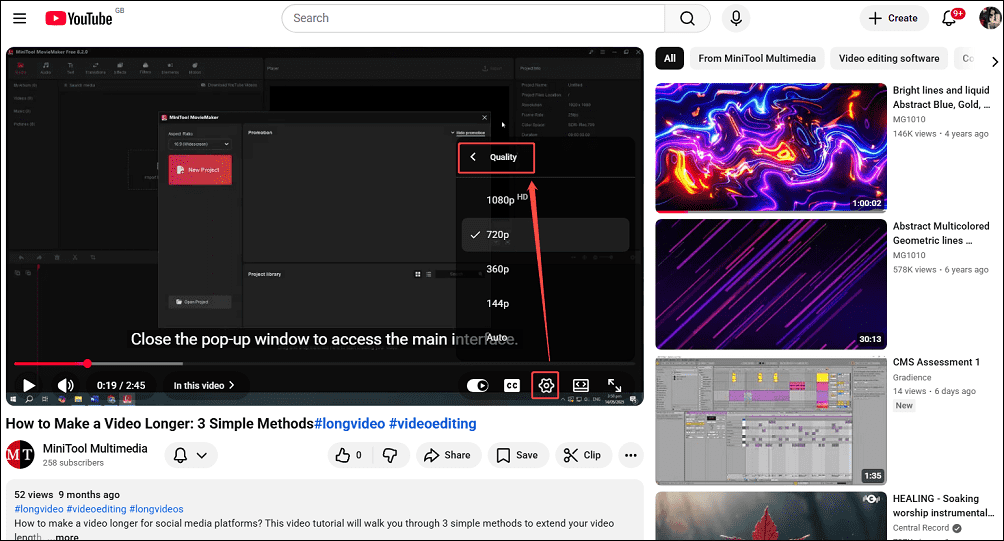Choose 144p quality
This screenshot has width=1004, height=541.
(x=545, y=303)
